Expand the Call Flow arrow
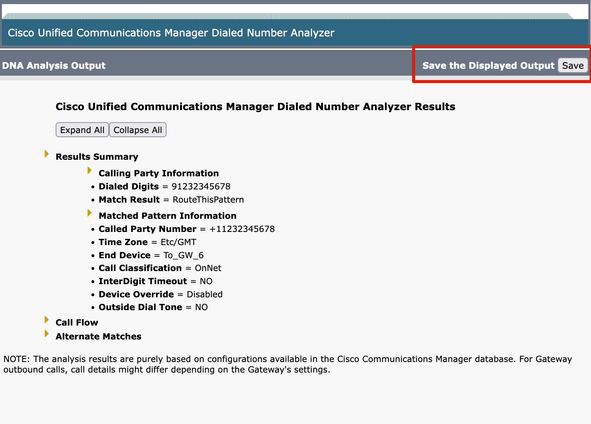The width and height of the screenshot is (591, 424). coord(46,320)
